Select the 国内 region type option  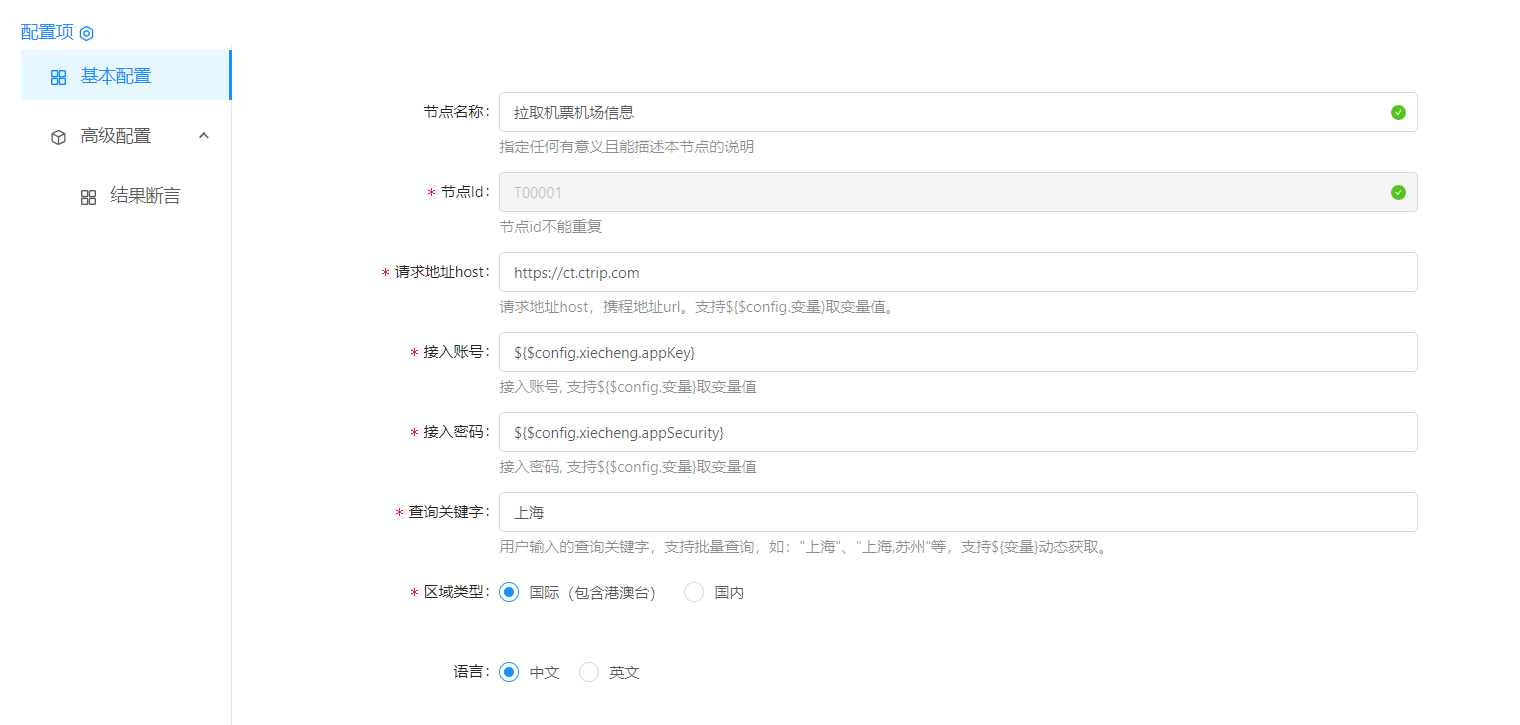click(x=694, y=592)
